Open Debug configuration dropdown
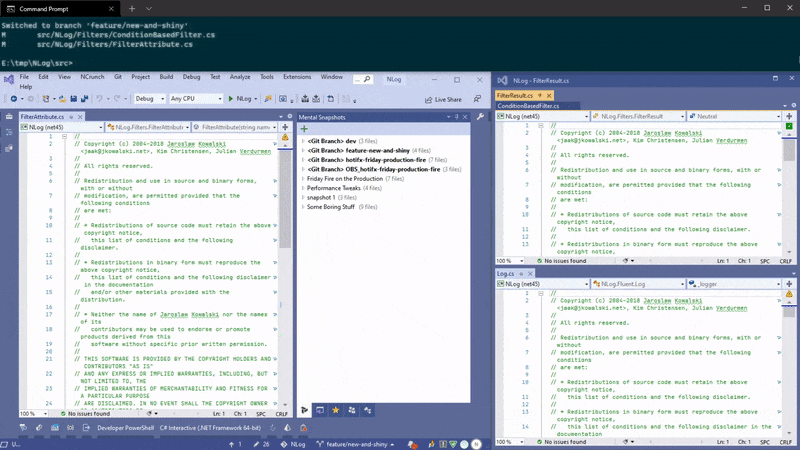Image resolution: width=800 pixels, height=450 pixels. pos(150,99)
